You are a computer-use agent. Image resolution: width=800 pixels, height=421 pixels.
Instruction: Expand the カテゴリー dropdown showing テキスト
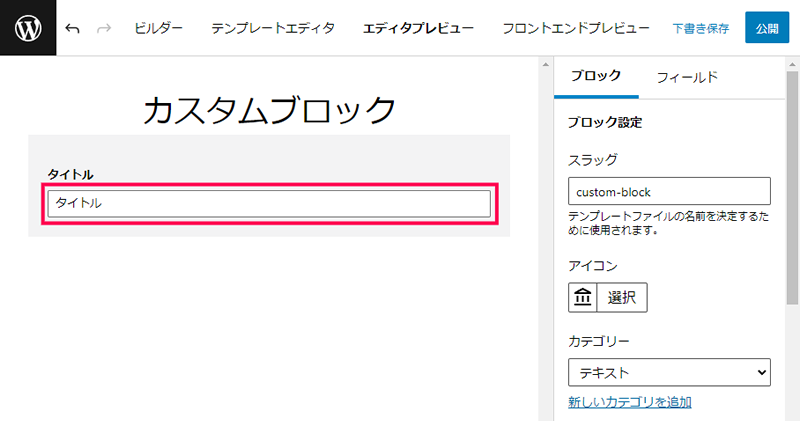(669, 373)
